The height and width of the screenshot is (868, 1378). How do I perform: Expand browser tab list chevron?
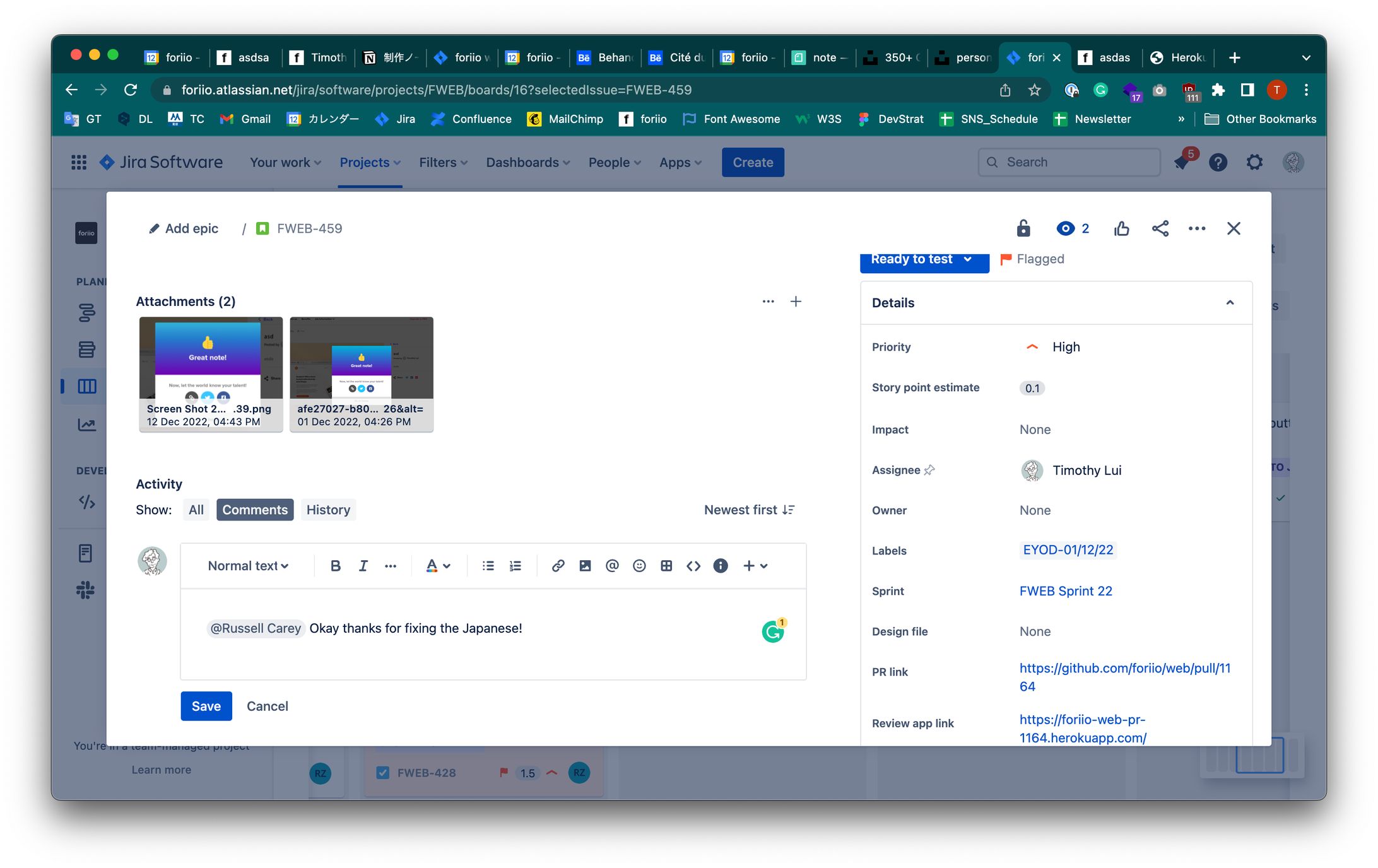coord(1306,57)
